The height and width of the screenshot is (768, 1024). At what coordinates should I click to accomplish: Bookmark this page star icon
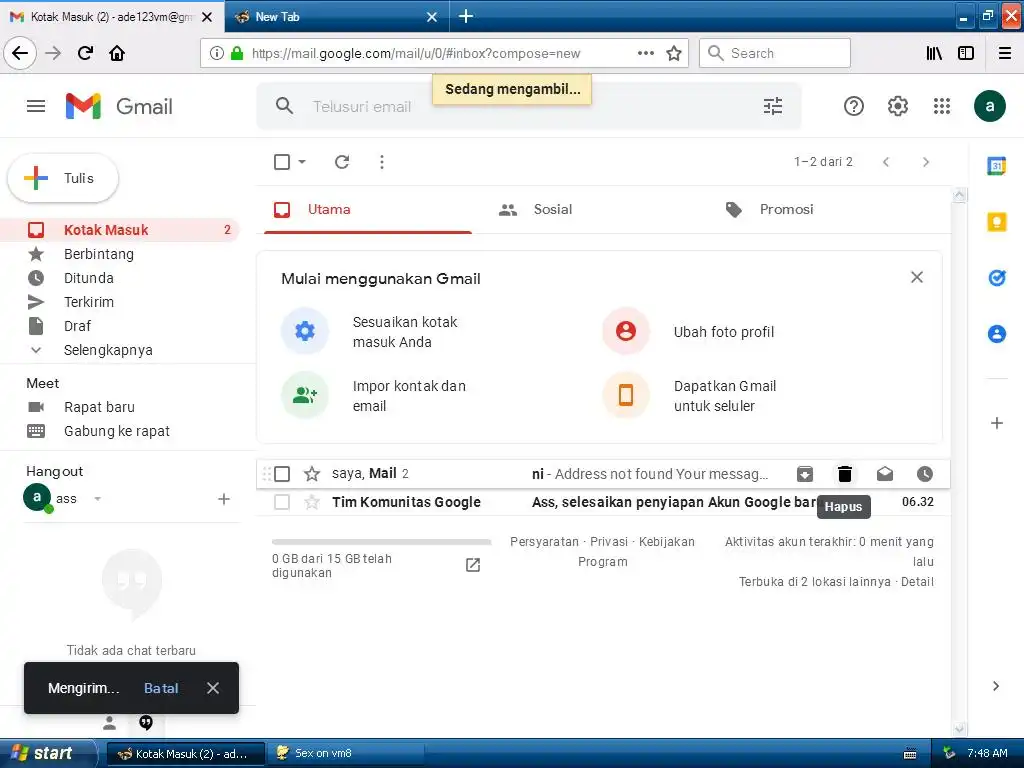pyautogui.click(x=674, y=53)
